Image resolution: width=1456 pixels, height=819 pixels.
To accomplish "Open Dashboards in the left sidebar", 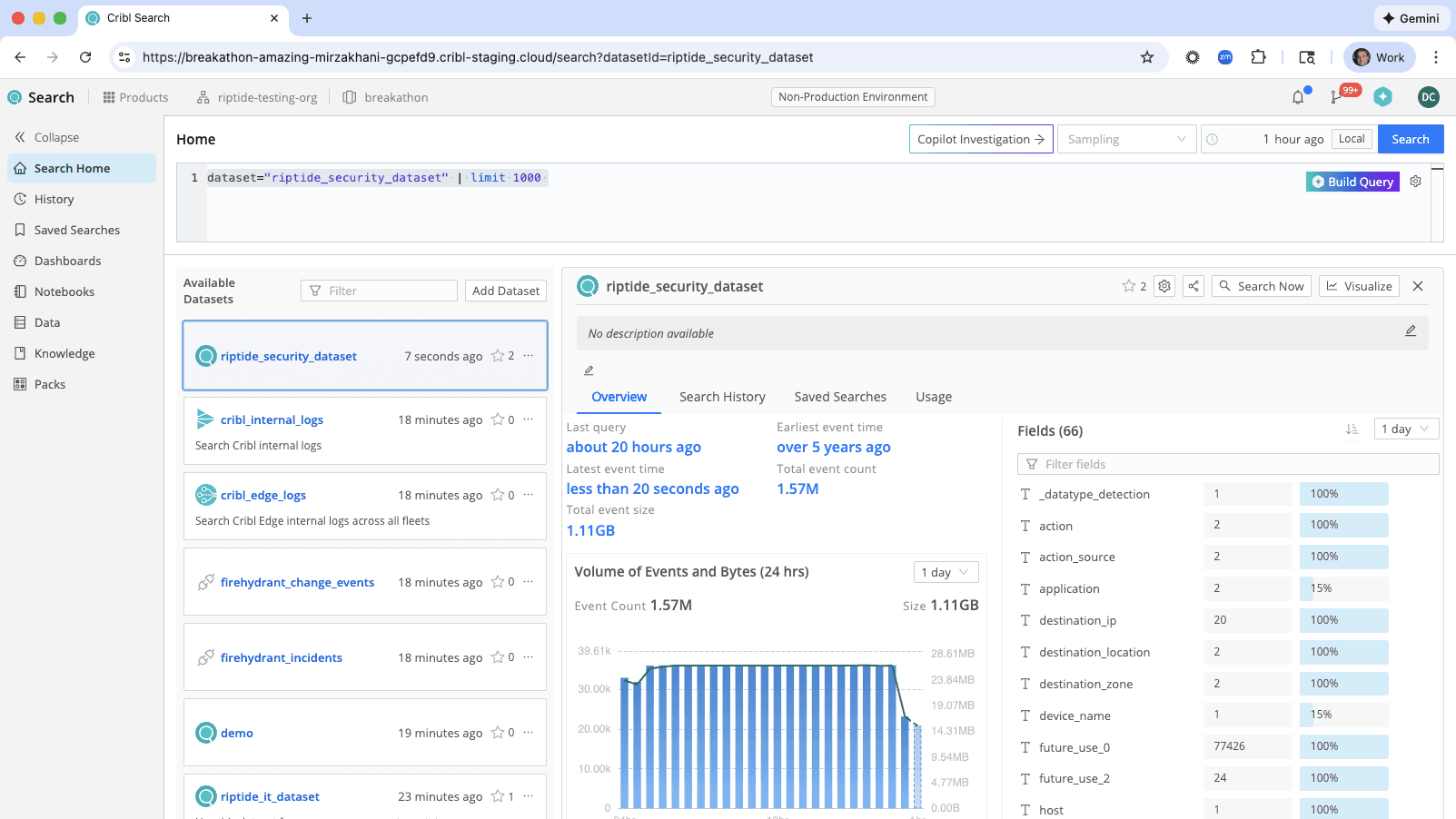I will (67, 261).
